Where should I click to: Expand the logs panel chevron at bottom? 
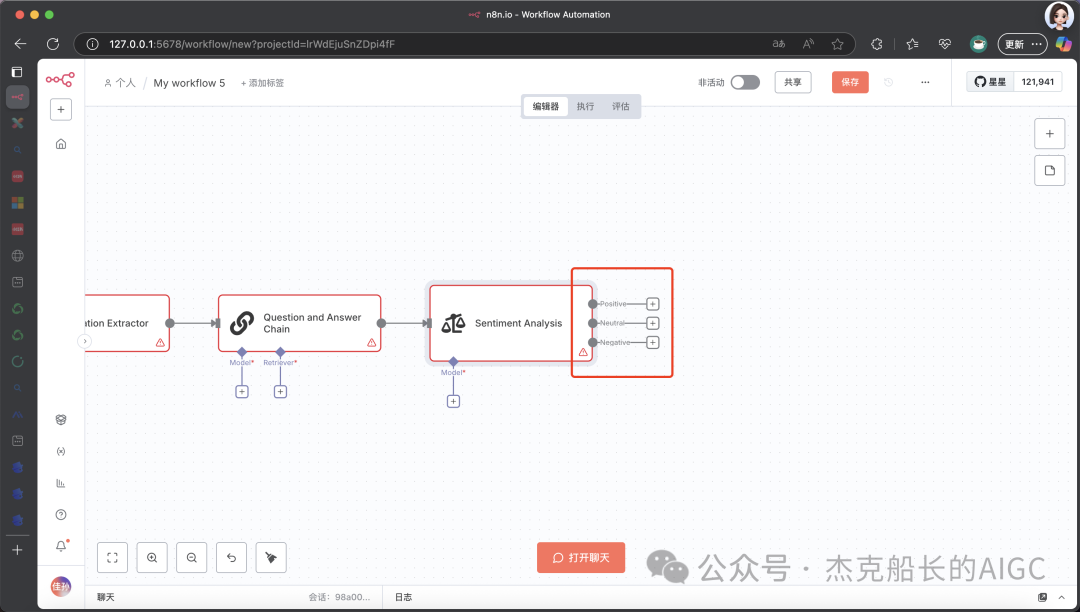[1061, 597]
